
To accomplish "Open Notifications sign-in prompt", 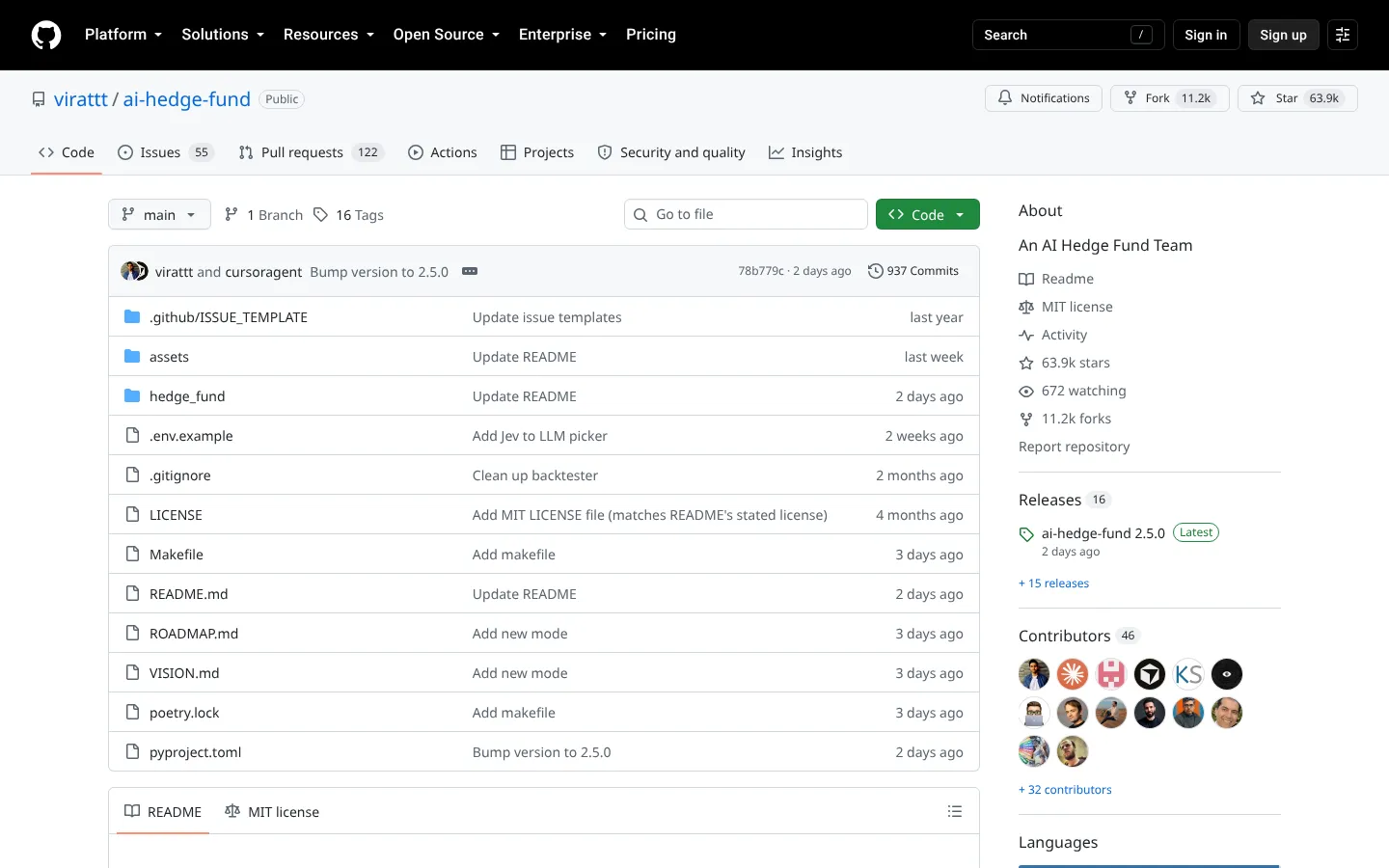I will pos(1044,98).
